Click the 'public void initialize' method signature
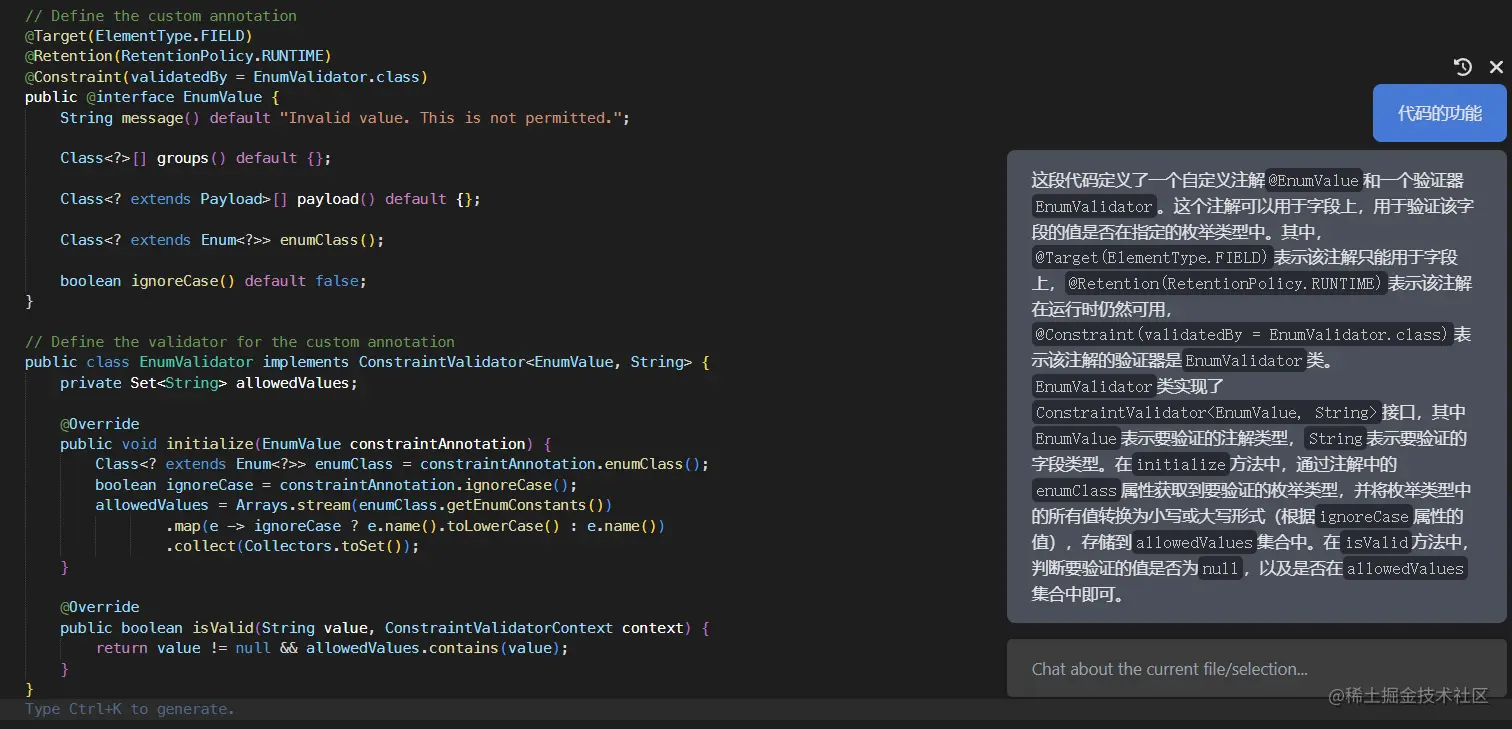The image size is (1512, 729). click(306, 444)
